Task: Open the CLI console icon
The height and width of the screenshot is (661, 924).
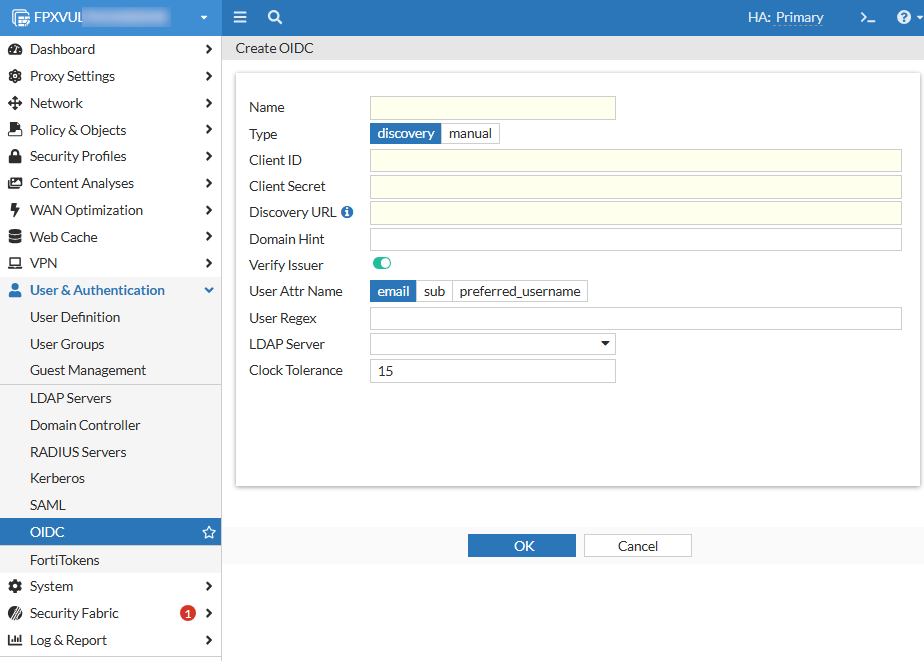Action: (x=868, y=17)
